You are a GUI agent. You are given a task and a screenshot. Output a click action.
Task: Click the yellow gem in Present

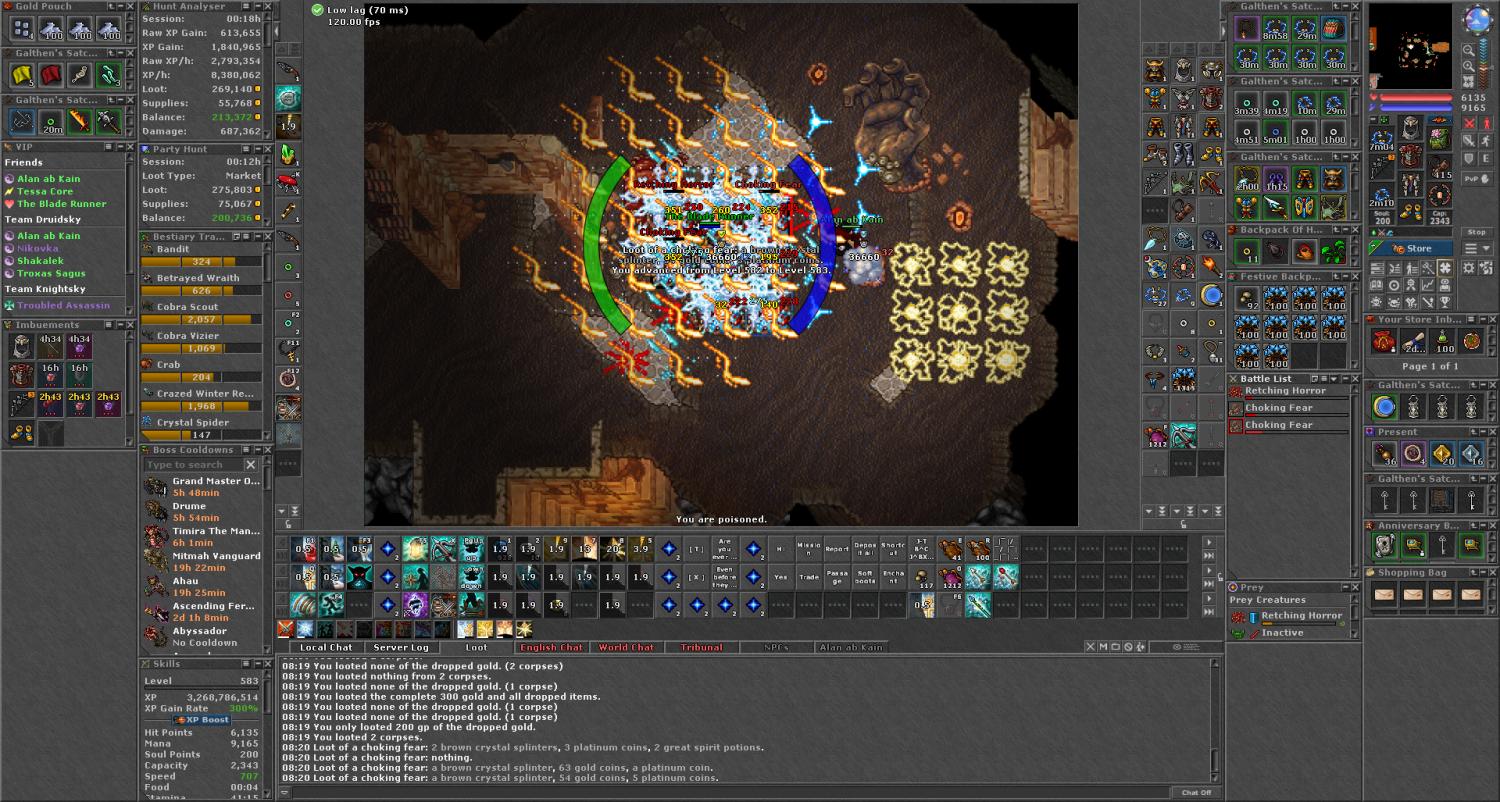(x=1442, y=453)
